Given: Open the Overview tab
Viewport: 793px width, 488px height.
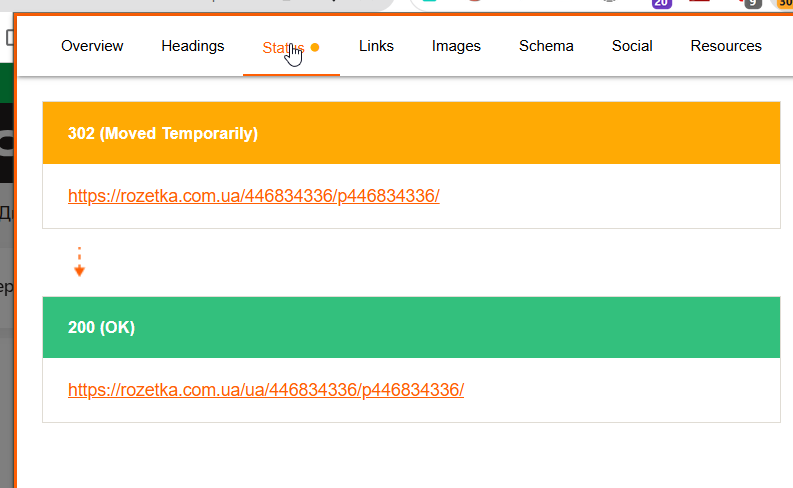Looking at the screenshot, I should [92, 46].
